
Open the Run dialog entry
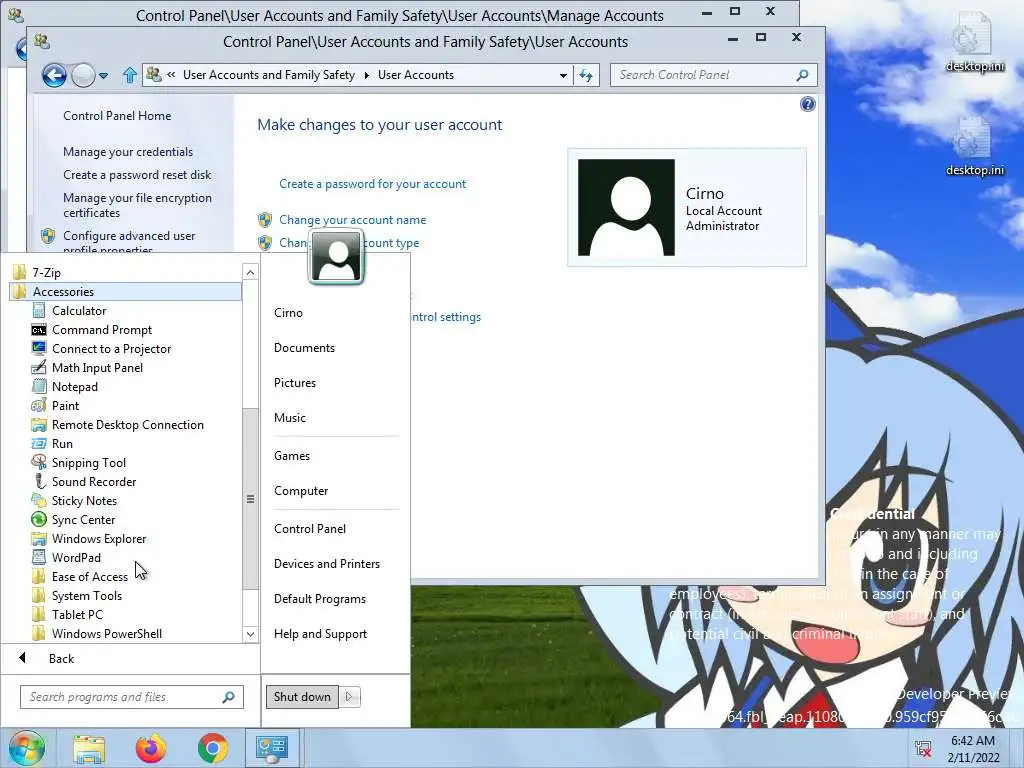pos(62,443)
